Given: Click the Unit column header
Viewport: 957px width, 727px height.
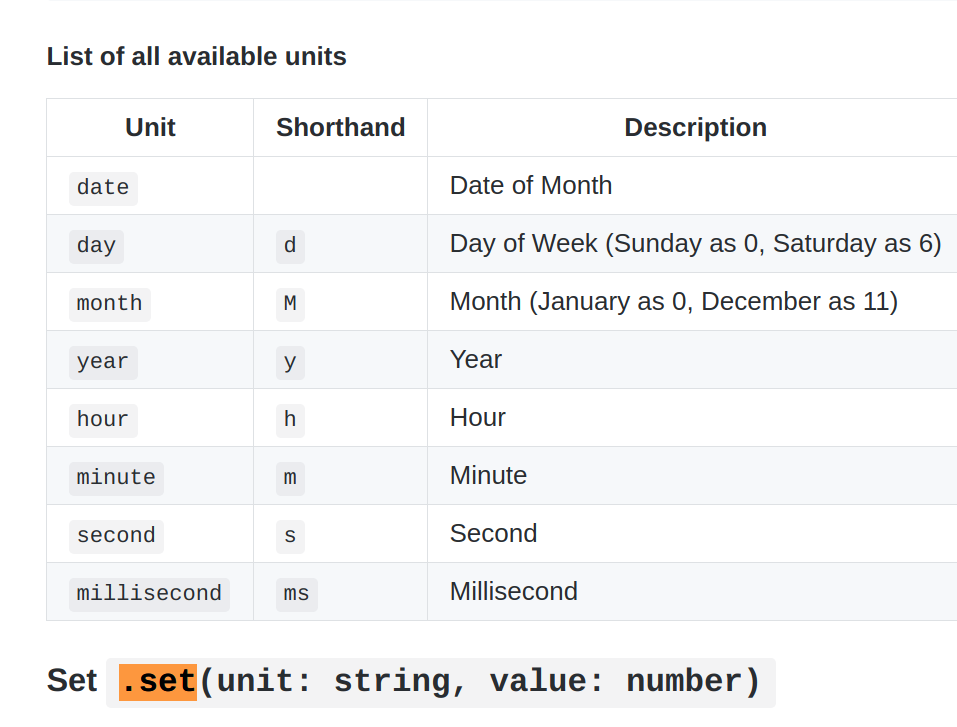Looking at the screenshot, I should click(x=150, y=128).
